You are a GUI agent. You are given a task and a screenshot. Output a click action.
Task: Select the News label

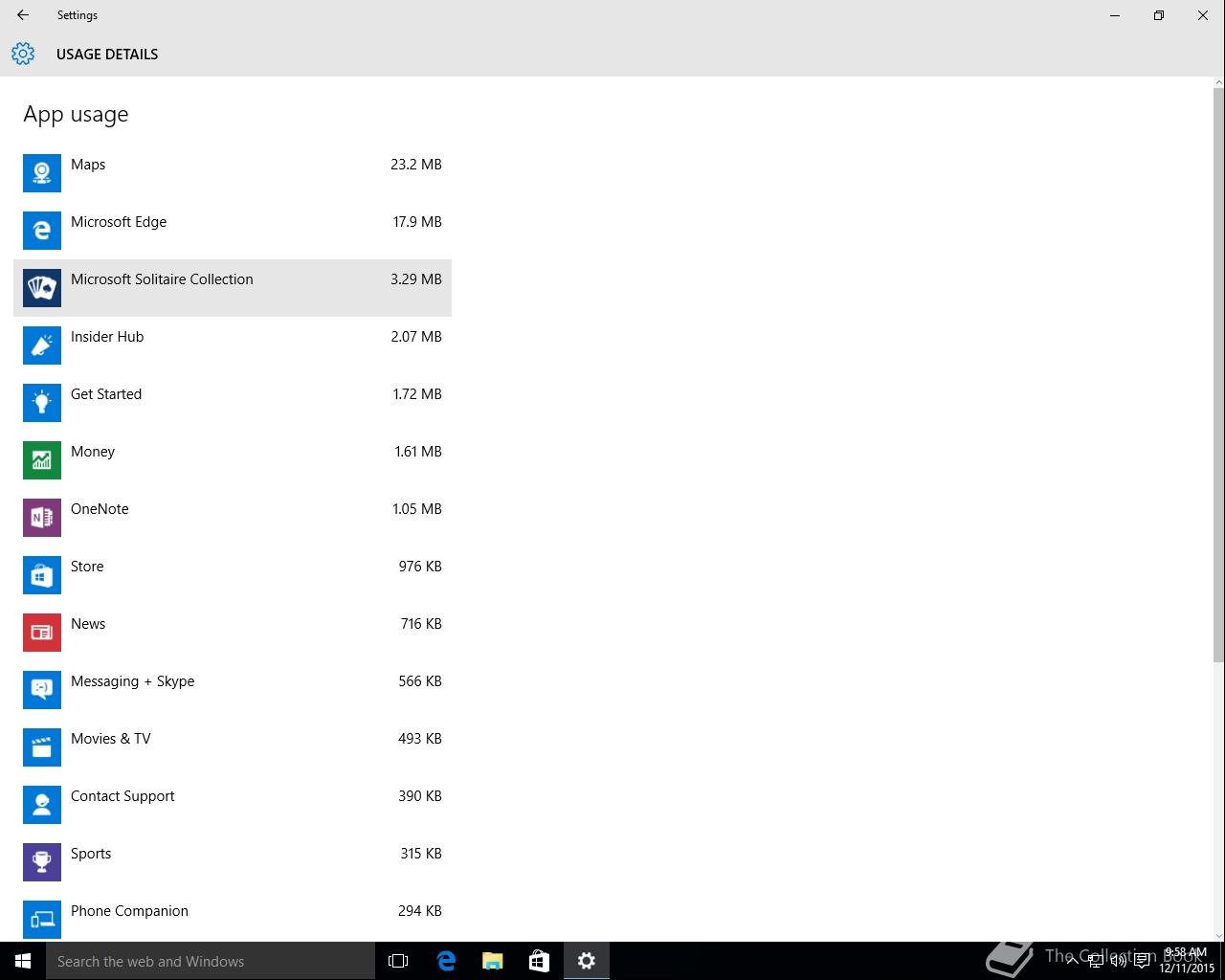tap(88, 624)
